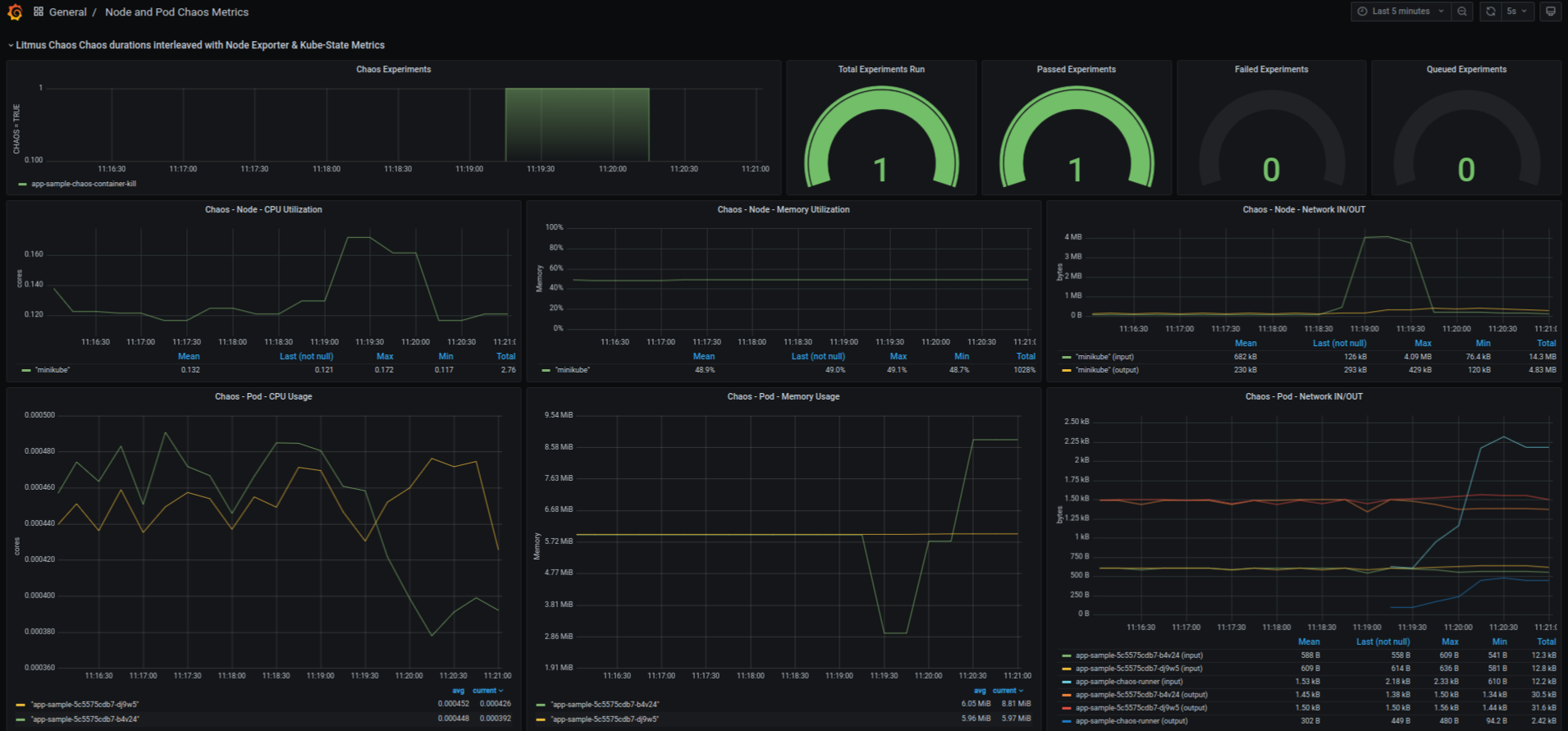1568x731 pixels.
Task: Zoom out the time range with magnifier icon
Action: point(1462,11)
